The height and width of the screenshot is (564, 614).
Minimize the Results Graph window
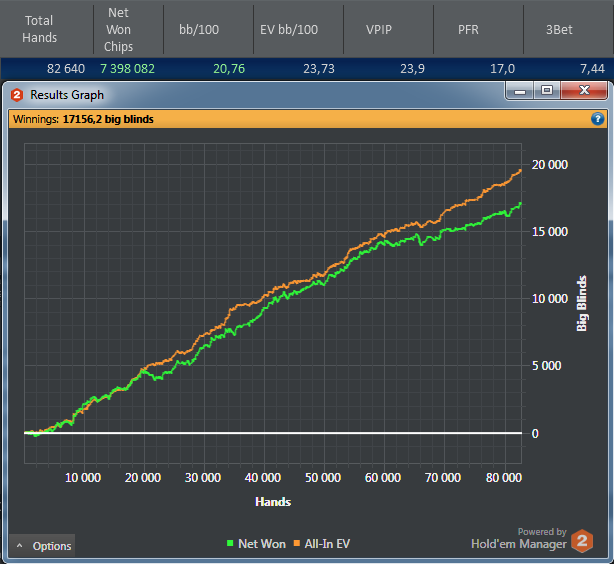coord(520,91)
